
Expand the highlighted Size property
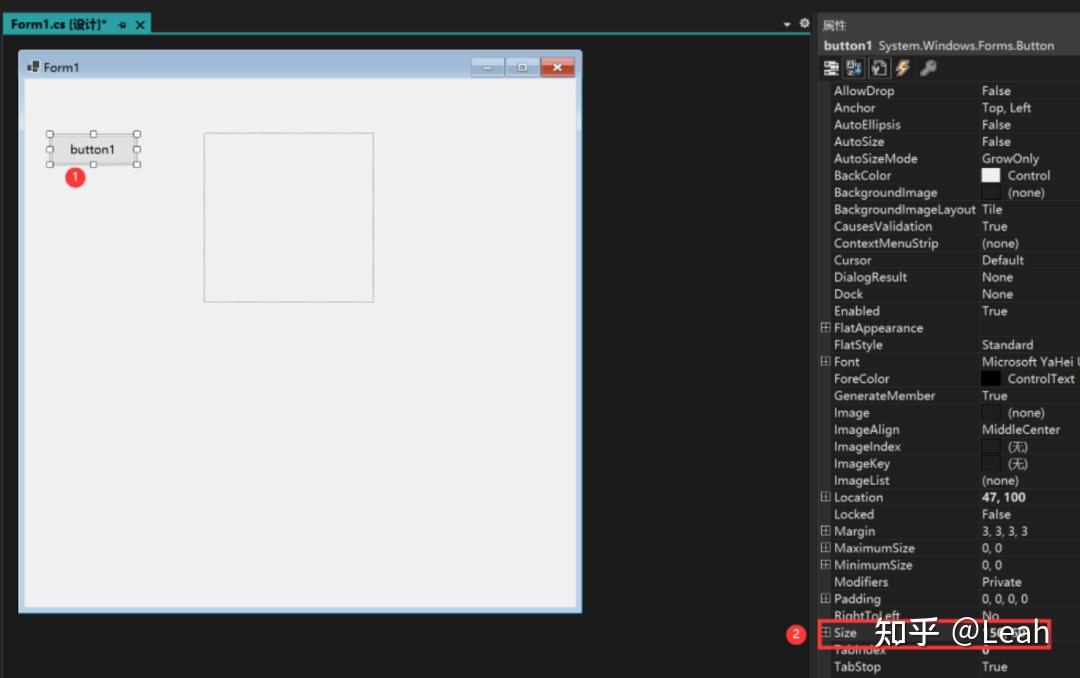point(825,633)
